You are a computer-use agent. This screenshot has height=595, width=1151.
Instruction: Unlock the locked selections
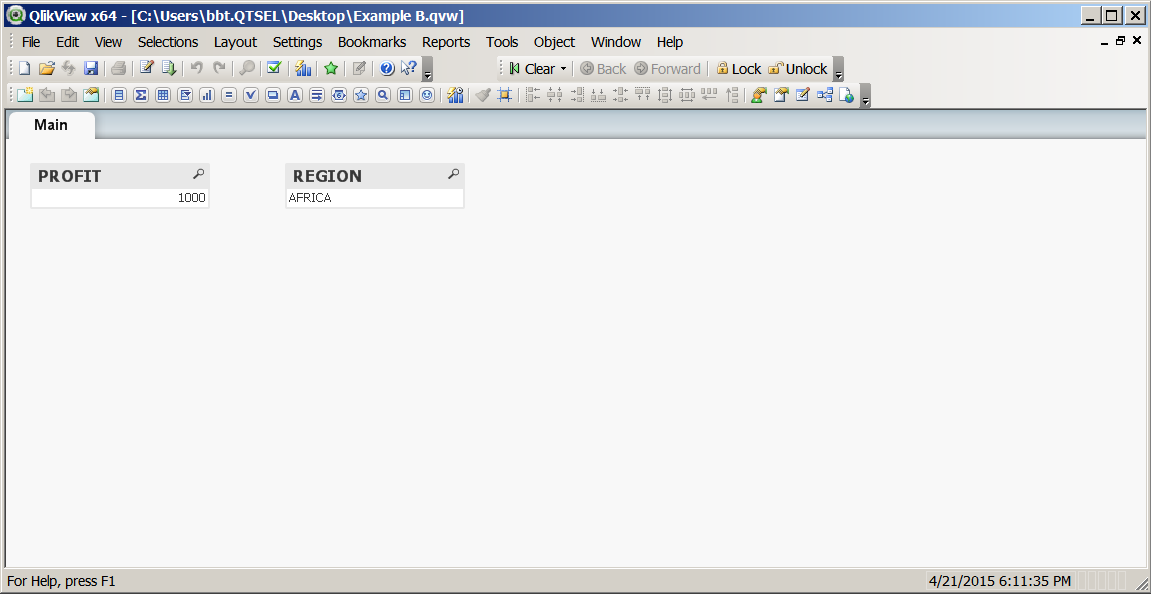coord(798,69)
